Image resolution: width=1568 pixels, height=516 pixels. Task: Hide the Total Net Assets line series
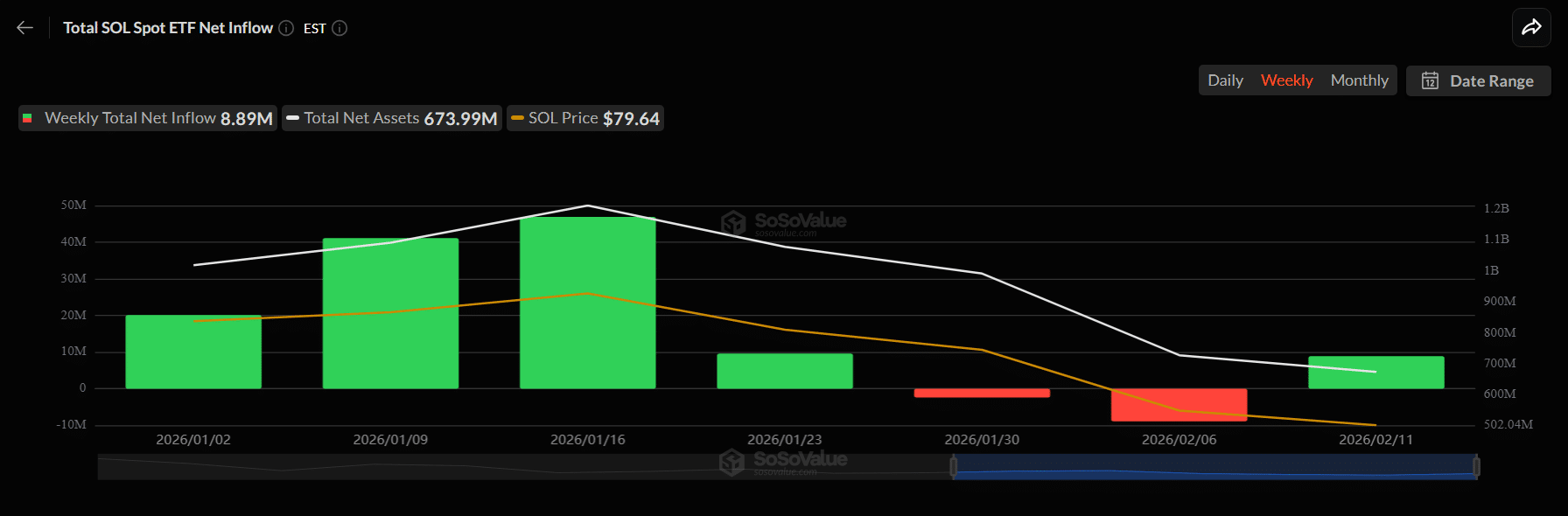(x=392, y=118)
